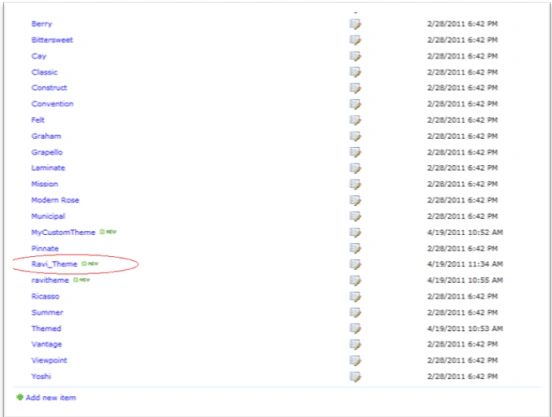552x417 pixels.
Task: Click the modified date in Mission row
Action: click(x=463, y=184)
